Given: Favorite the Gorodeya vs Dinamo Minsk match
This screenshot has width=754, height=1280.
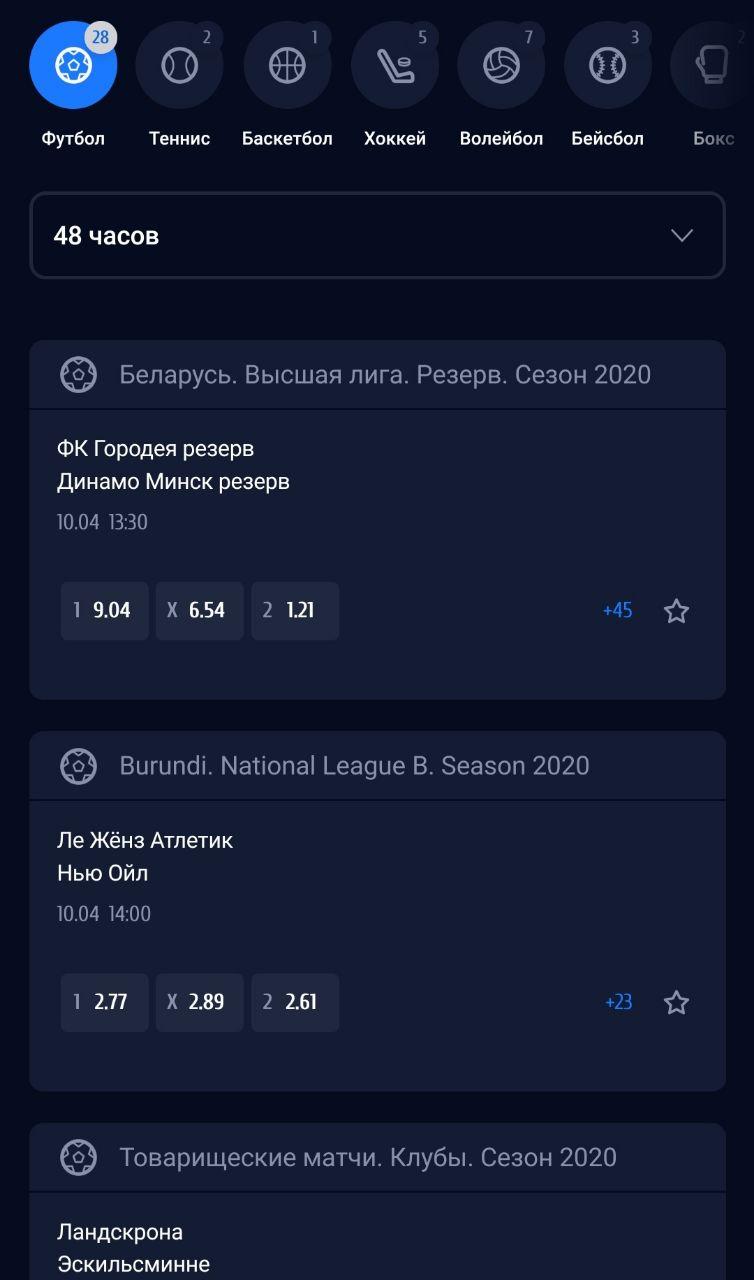Looking at the screenshot, I should [677, 611].
